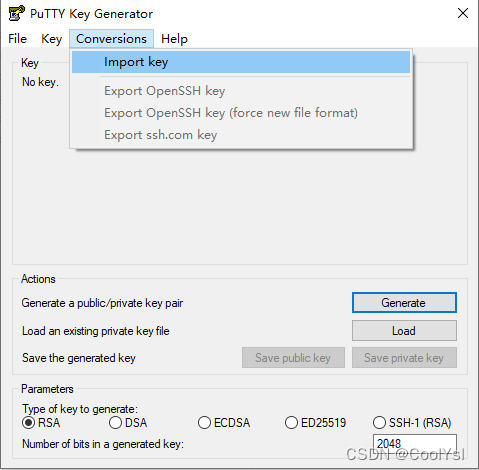Screen dimensions: 479x470
Task: Click the Save private key button
Action: pos(404,358)
